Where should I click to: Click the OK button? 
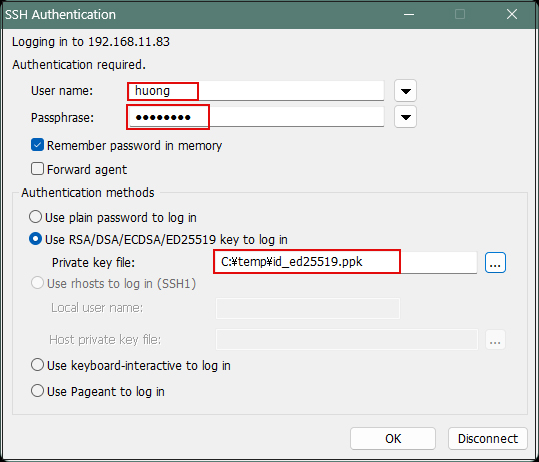tap(393, 439)
